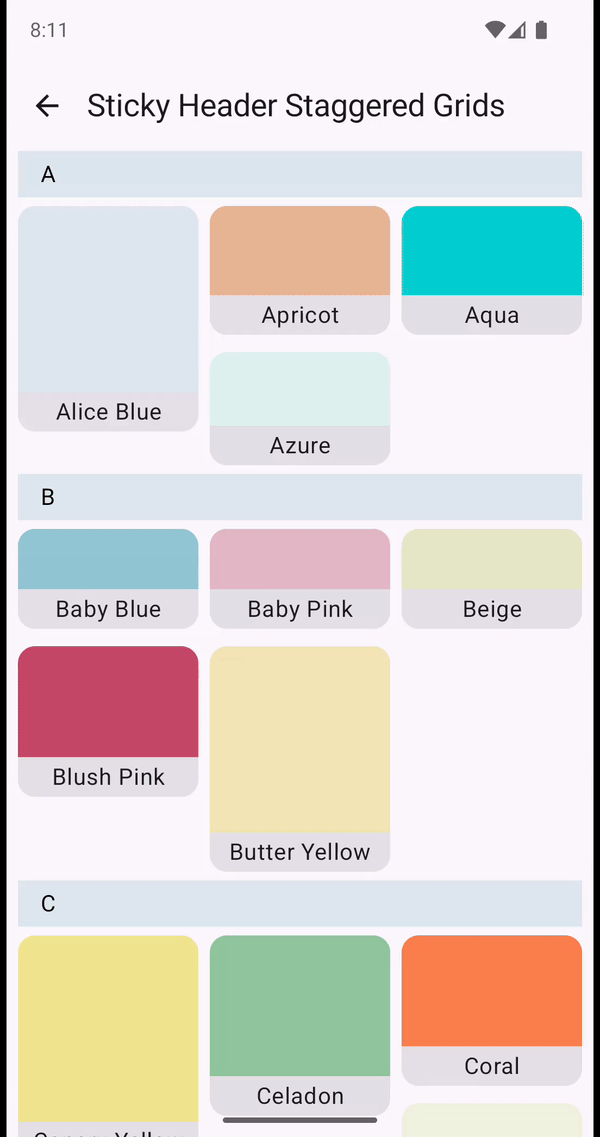
Task: Select the Celadon card
Action: tap(299, 1015)
